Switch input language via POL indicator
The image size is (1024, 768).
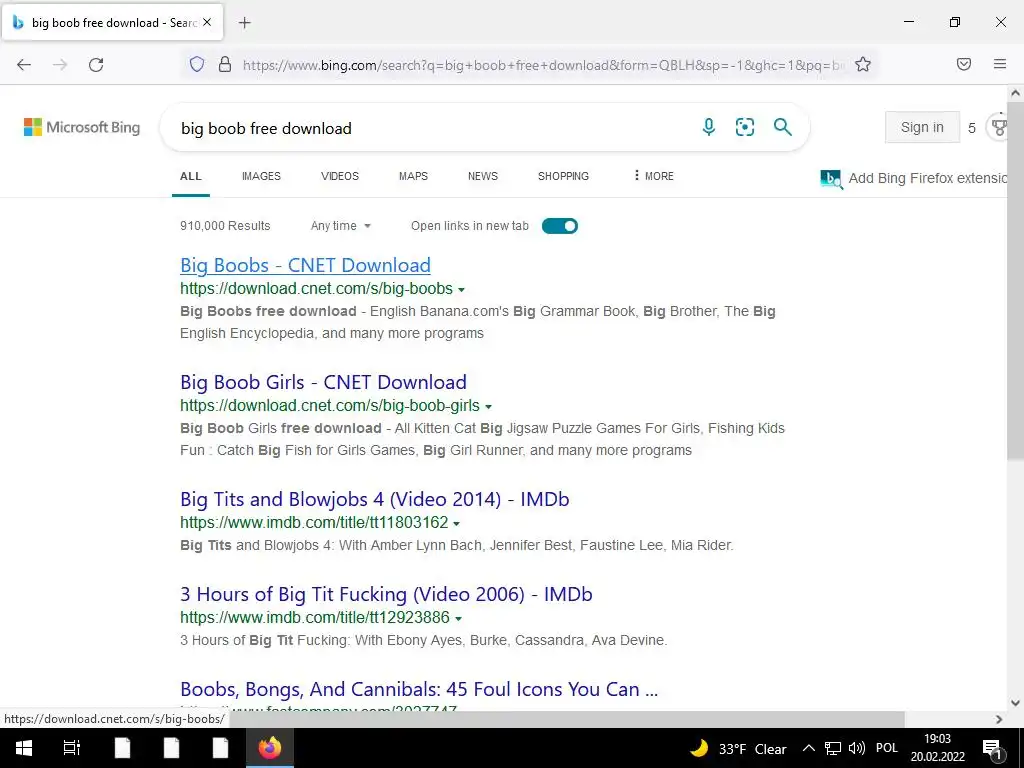point(887,748)
